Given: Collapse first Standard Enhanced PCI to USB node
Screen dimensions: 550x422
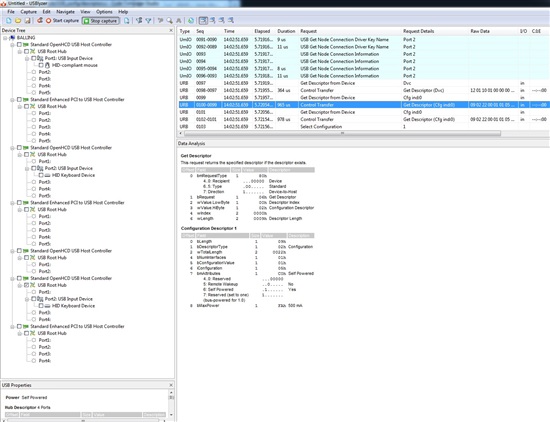Looking at the screenshot, I should [12, 100].
